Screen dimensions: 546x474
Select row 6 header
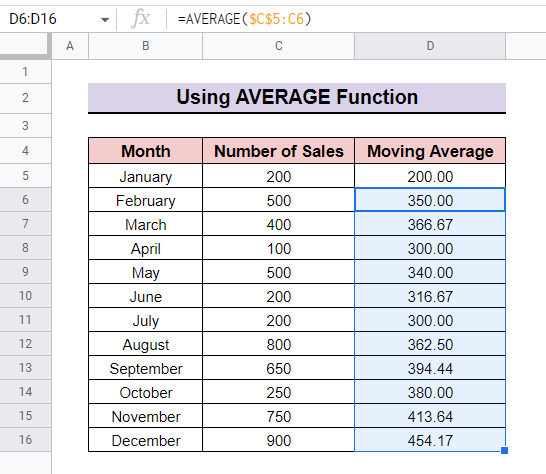point(25,200)
